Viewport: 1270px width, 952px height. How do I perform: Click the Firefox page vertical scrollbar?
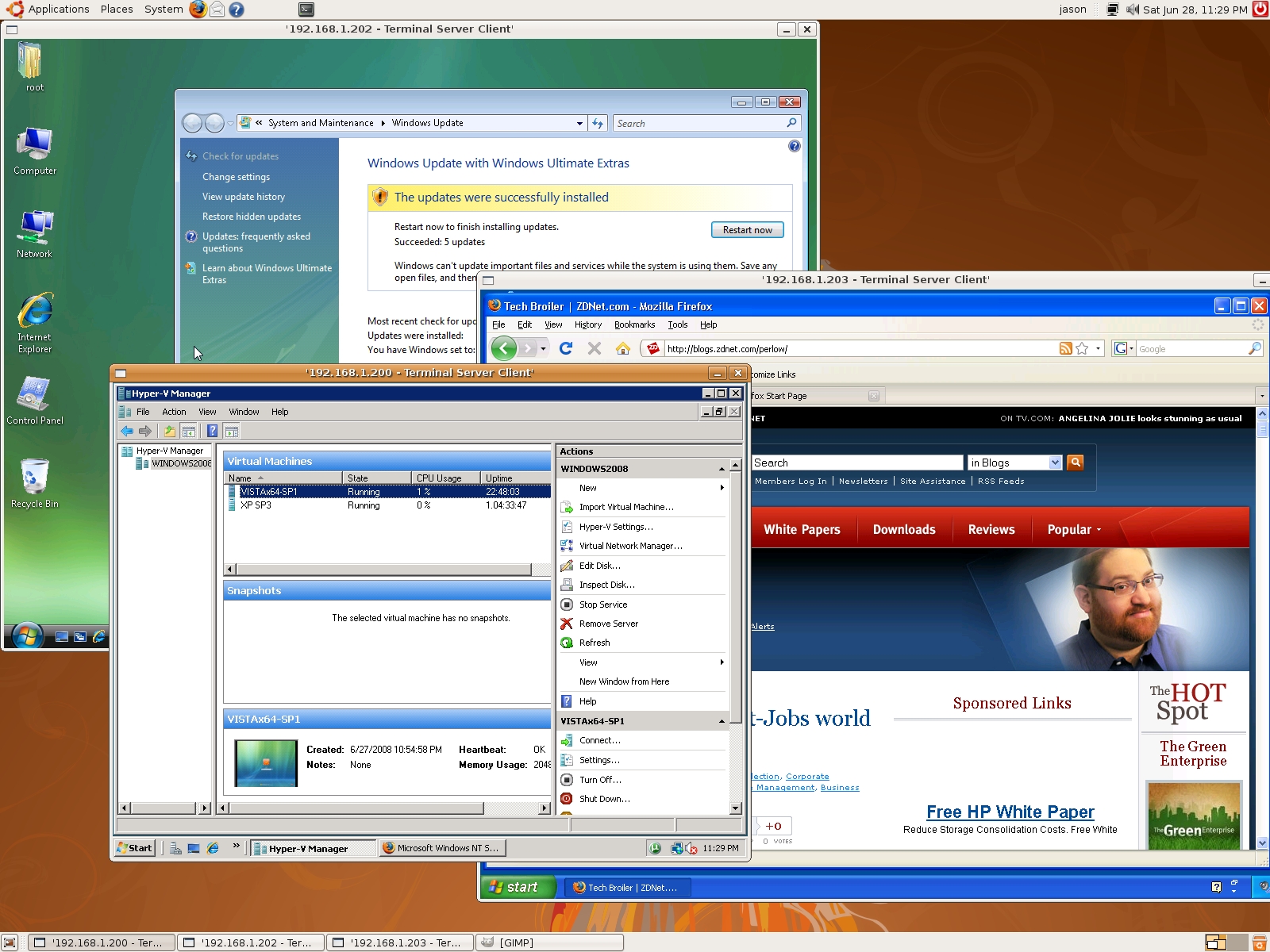click(x=1262, y=628)
